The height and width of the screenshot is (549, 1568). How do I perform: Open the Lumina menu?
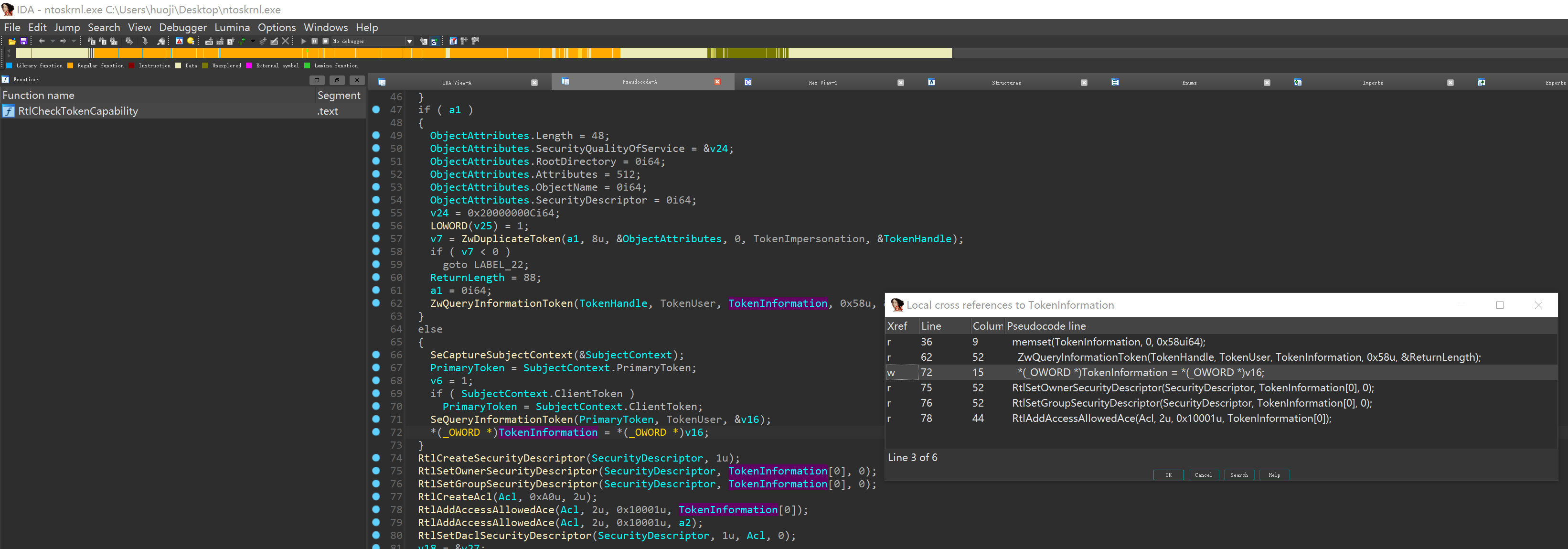(232, 27)
